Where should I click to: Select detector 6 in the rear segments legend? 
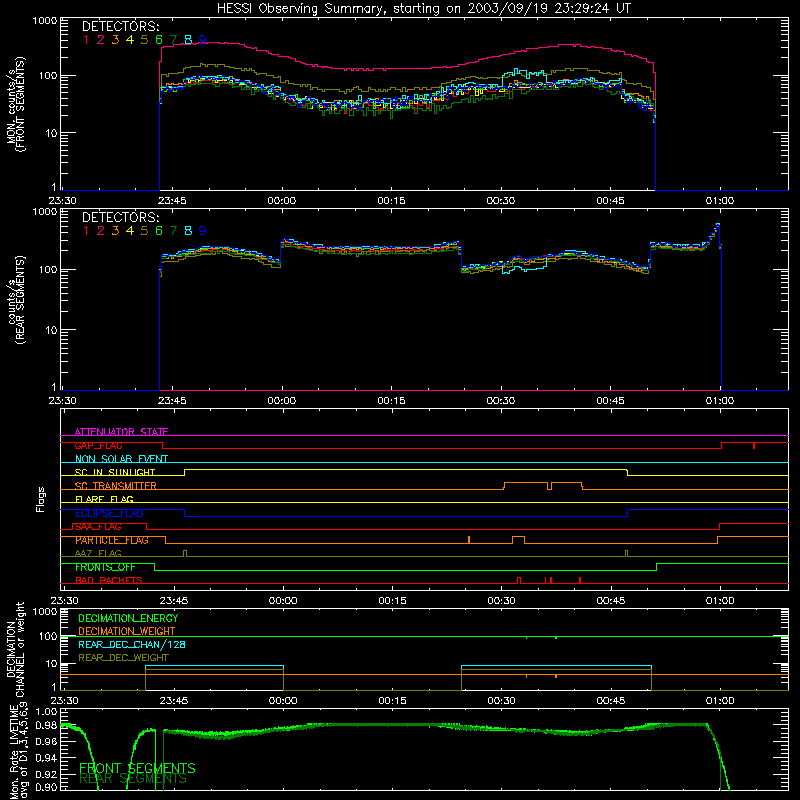point(159,231)
